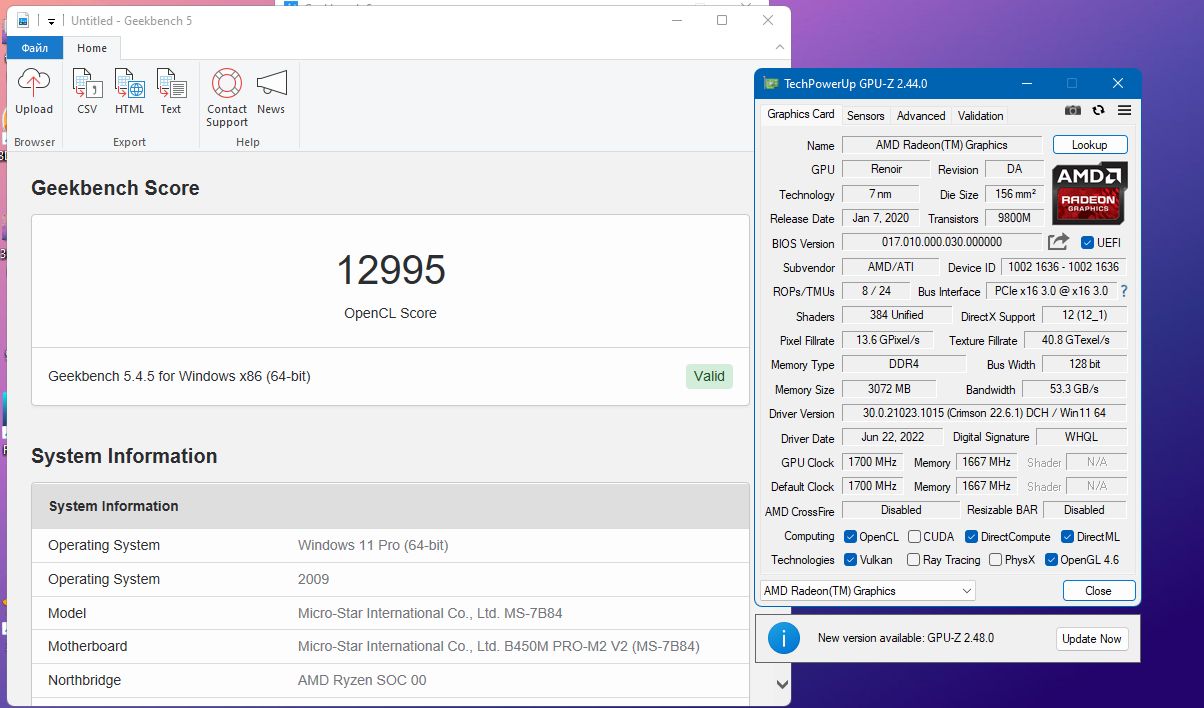Image resolution: width=1204 pixels, height=708 pixels.
Task: Open GPU-Z hamburger menu
Action: 1124,110
